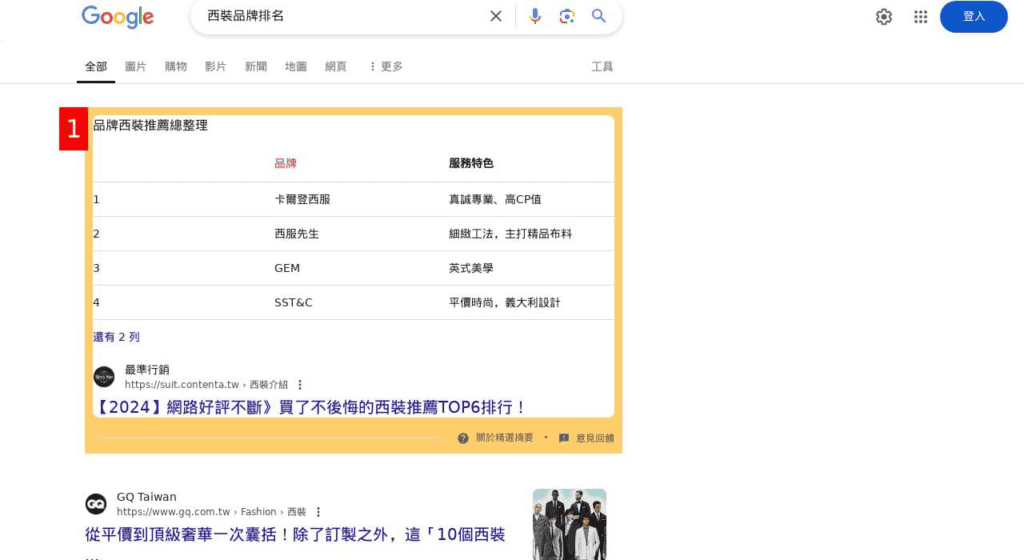Open the 意見回饋 feedback link
1024x560 pixels.
pos(595,438)
